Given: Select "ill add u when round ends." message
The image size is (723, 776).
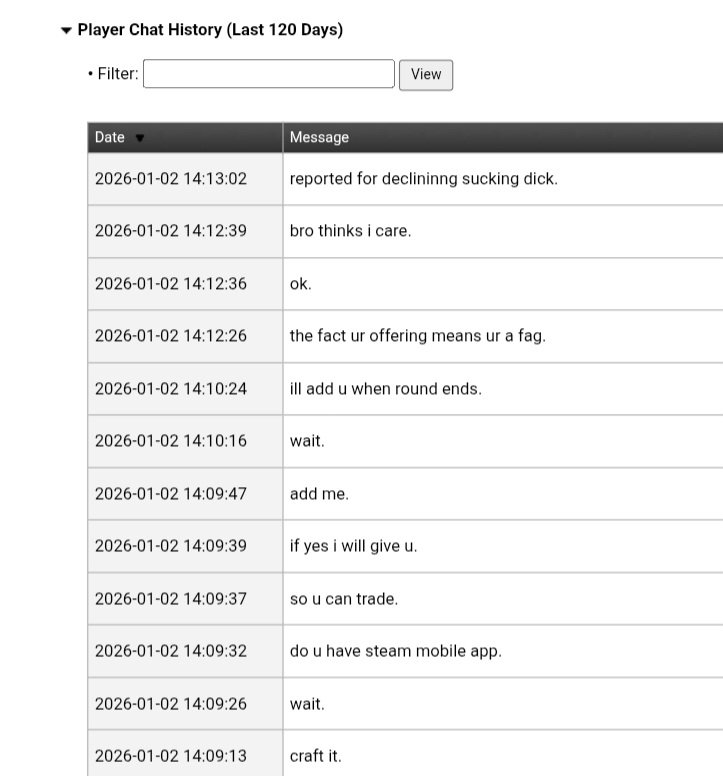Looking at the screenshot, I should pos(385,388).
